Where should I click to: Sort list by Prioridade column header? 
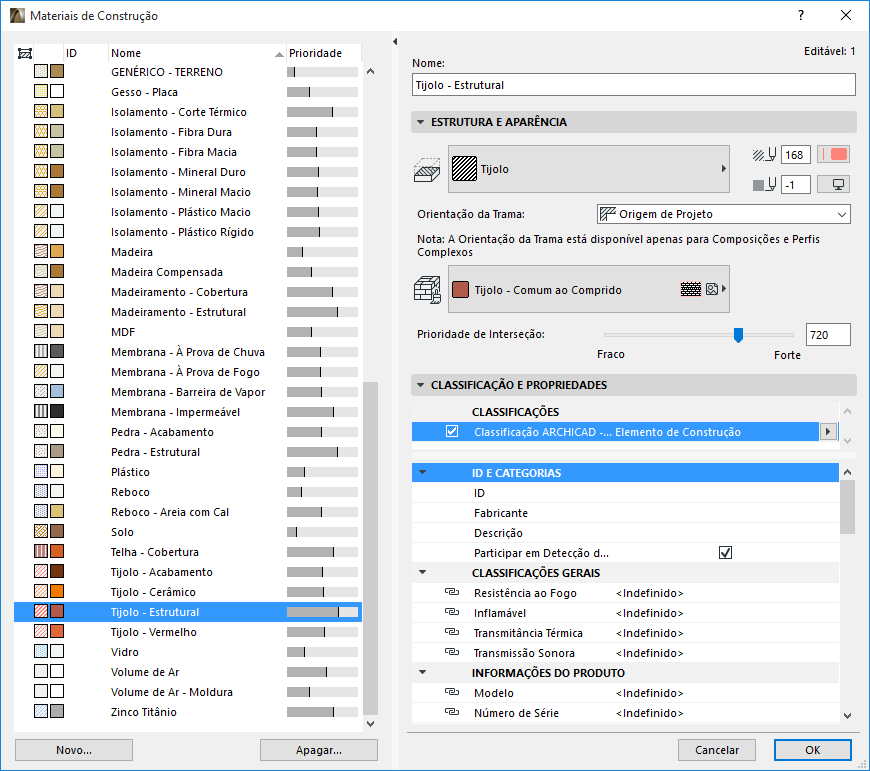coord(323,53)
